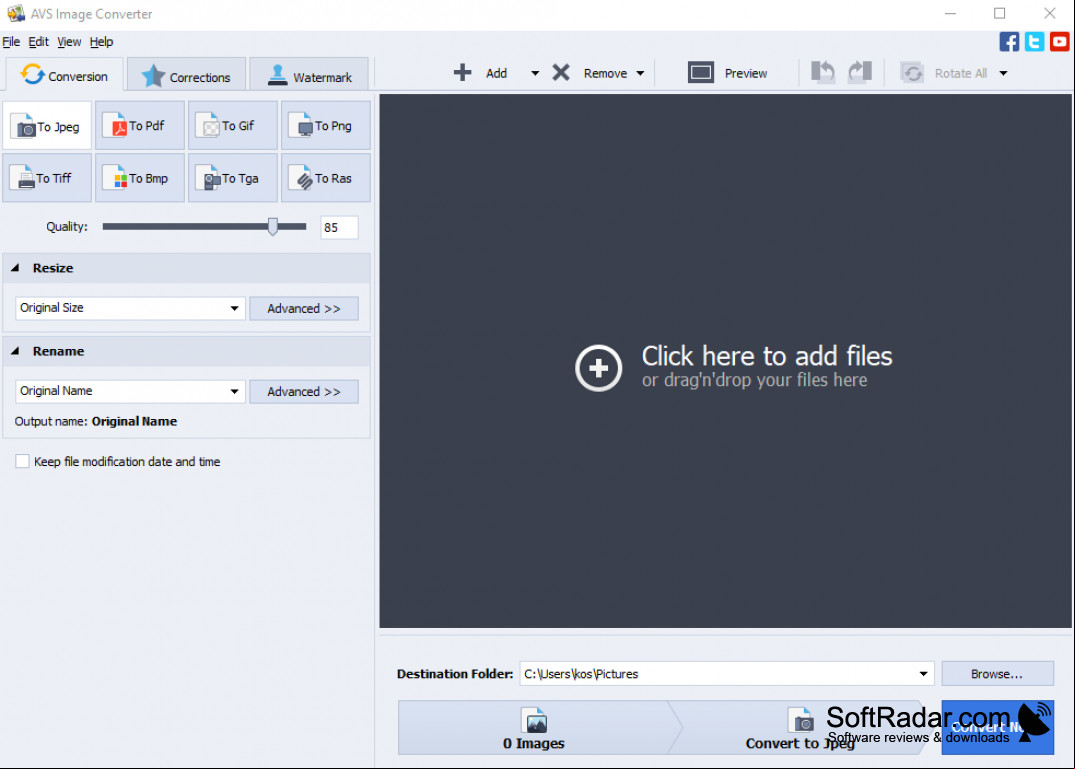Click the Convert to Jpeg step
This screenshot has height=769, width=1075.
click(x=801, y=728)
